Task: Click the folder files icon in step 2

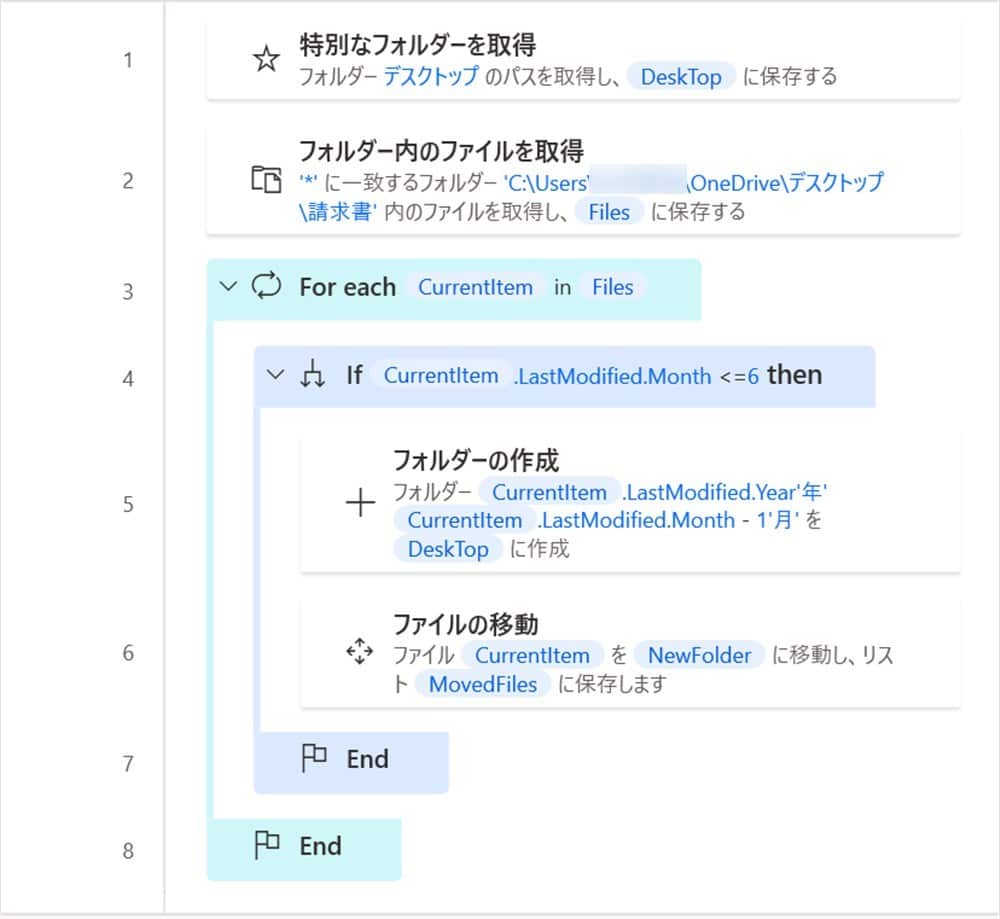Action: [x=265, y=181]
